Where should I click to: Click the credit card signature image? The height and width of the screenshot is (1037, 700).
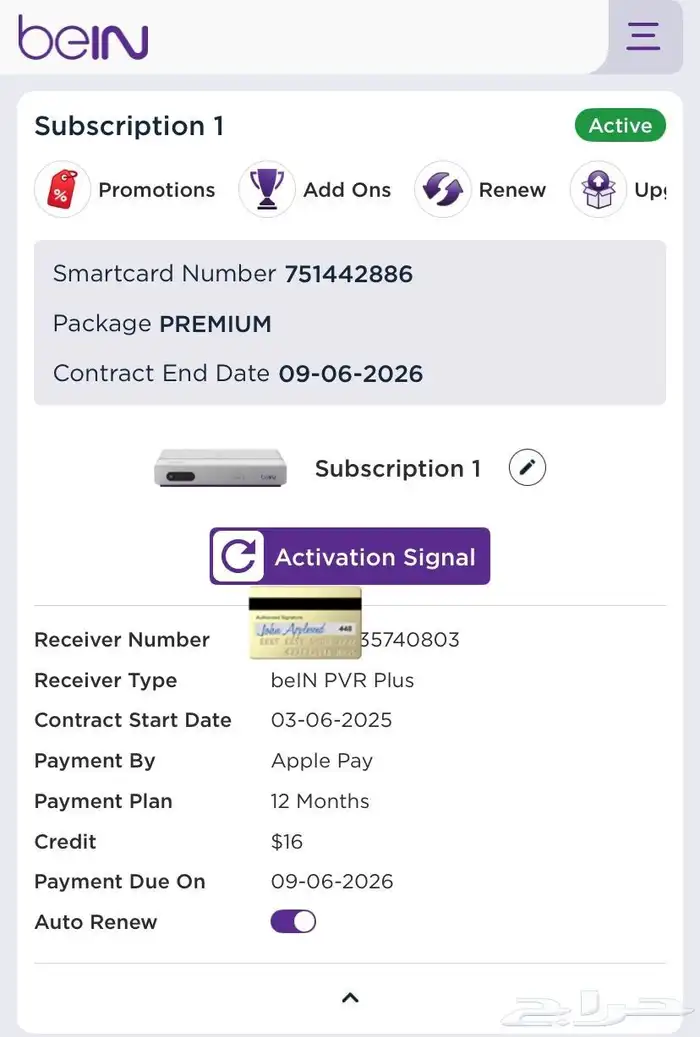[304, 624]
